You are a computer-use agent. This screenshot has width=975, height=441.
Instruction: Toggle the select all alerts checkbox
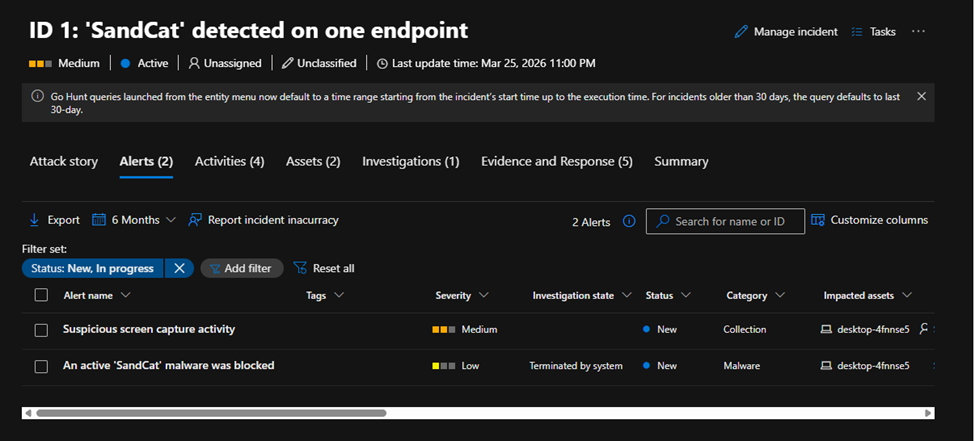(41, 295)
